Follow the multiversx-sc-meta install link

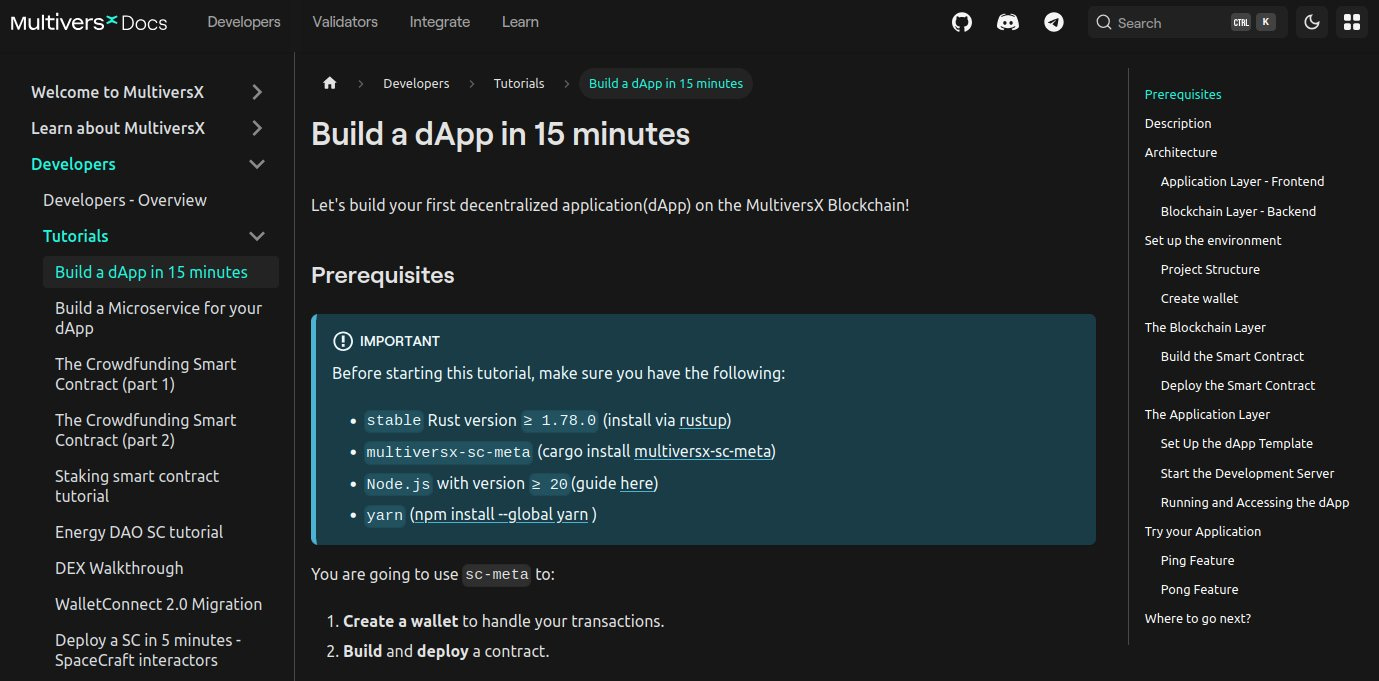coord(703,451)
